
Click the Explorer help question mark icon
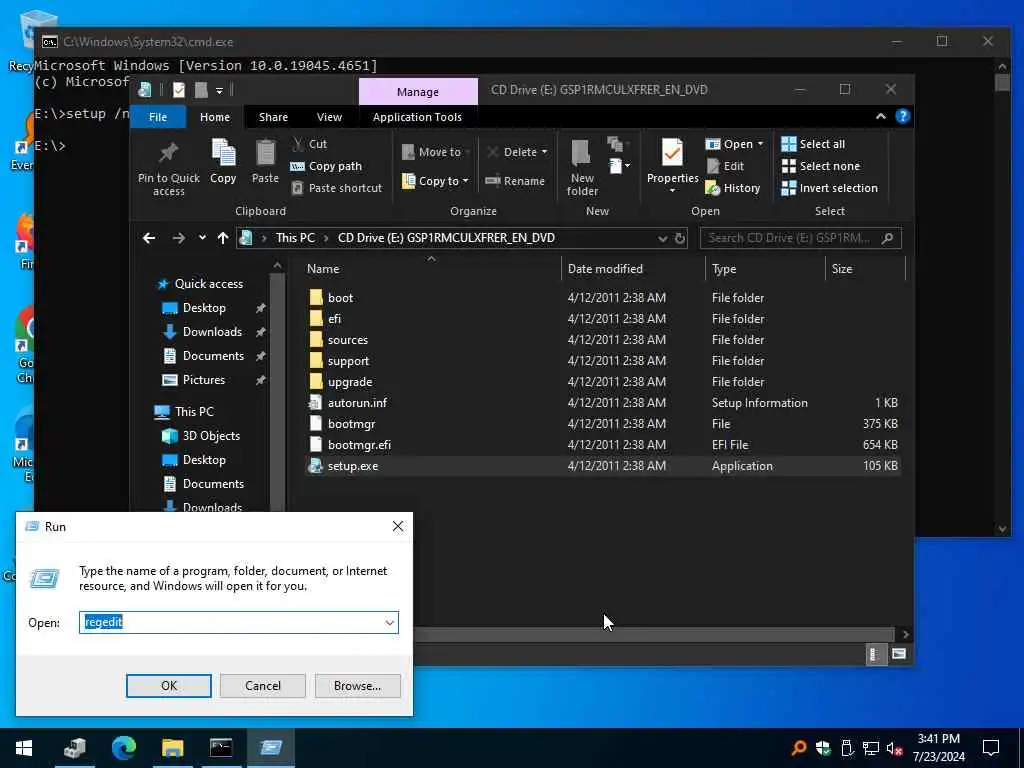click(x=903, y=116)
